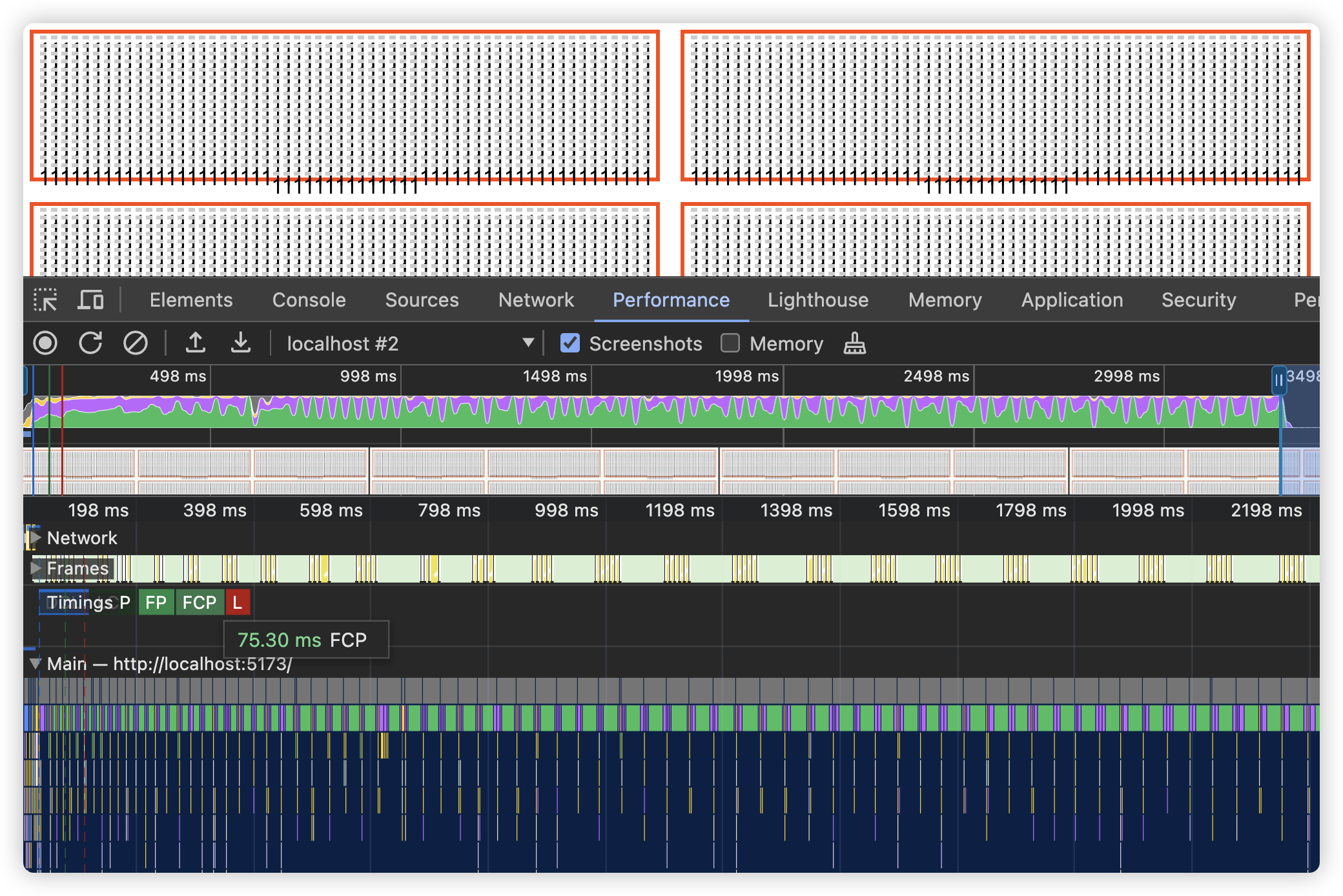Screen dimensions: 1343x896
Task: Expand the Network track
Action: click(36, 538)
